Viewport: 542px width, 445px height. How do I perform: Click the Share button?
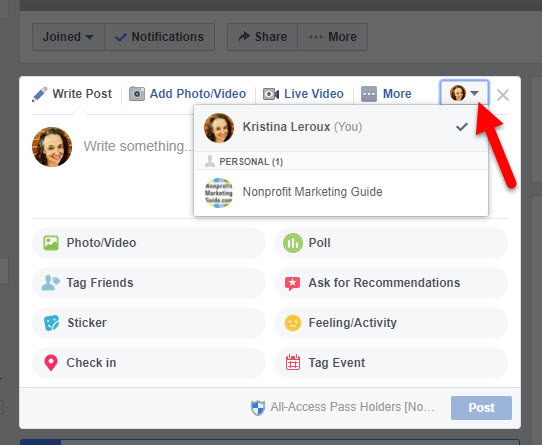pyautogui.click(x=263, y=37)
